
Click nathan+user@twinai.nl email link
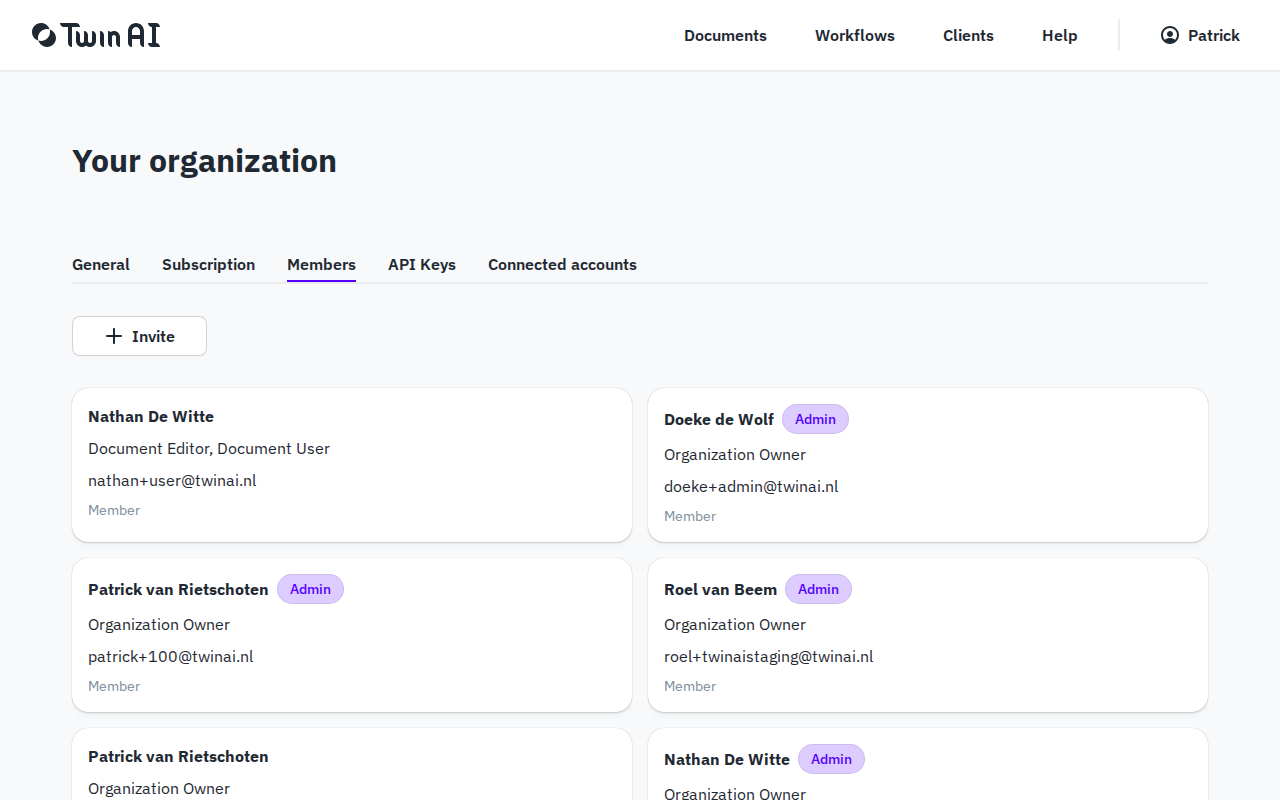[171, 480]
